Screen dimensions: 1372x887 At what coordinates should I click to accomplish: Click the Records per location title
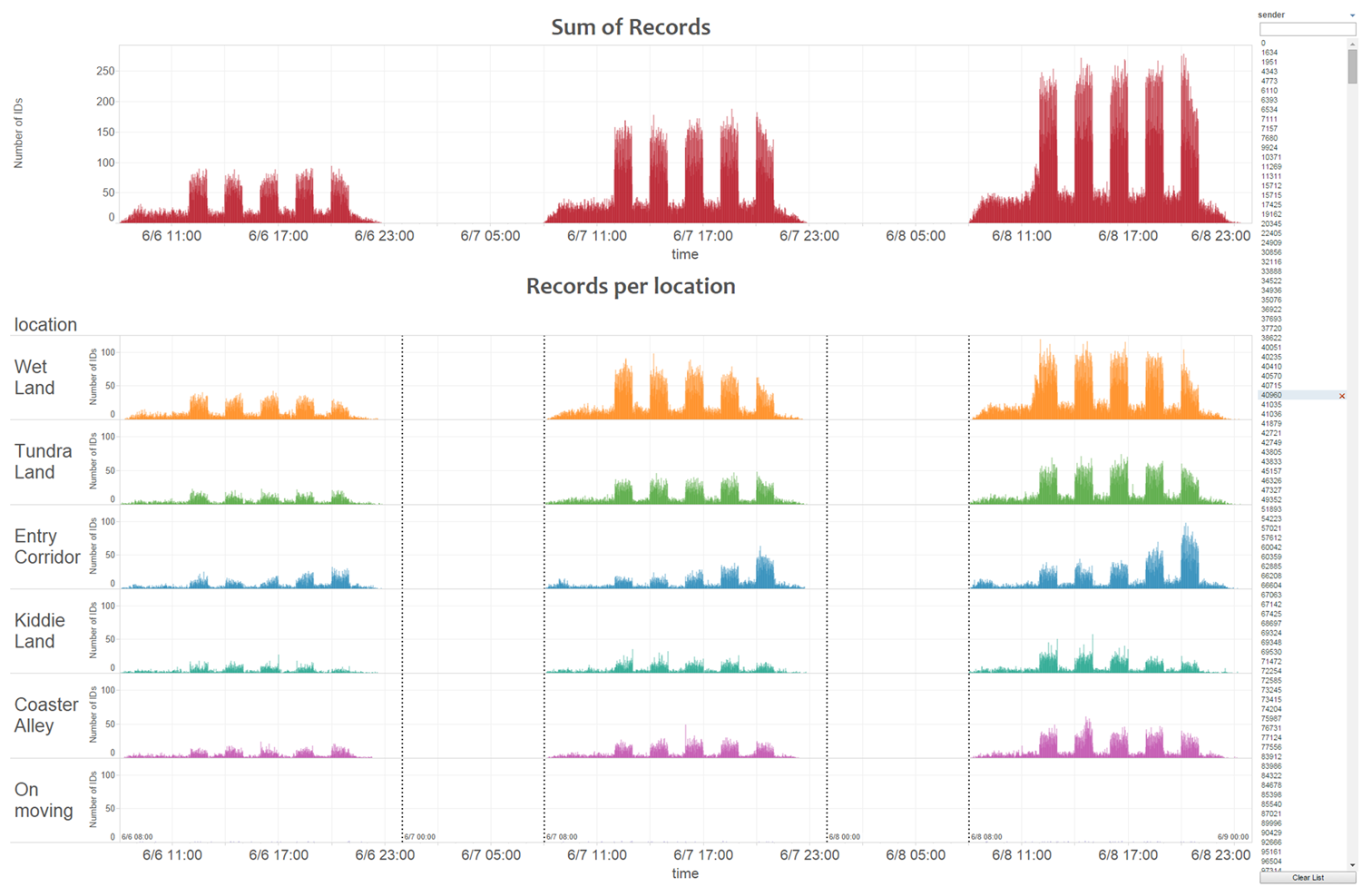tap(631, 286)
